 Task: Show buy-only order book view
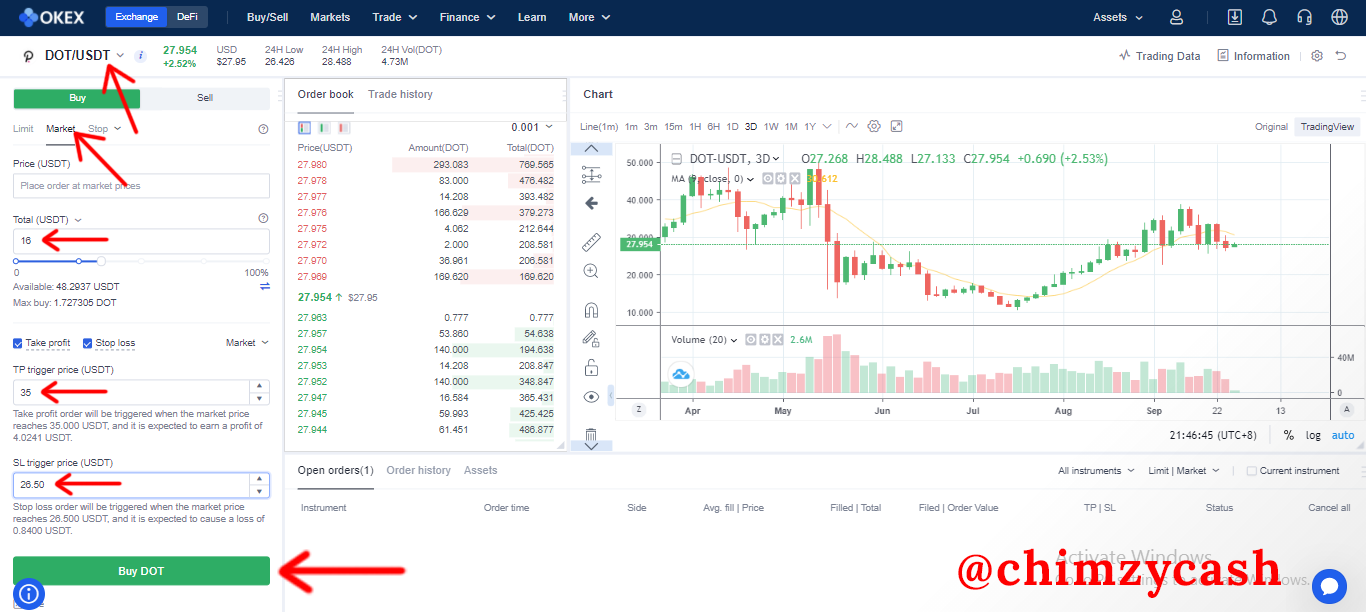(x=324, y=128)
